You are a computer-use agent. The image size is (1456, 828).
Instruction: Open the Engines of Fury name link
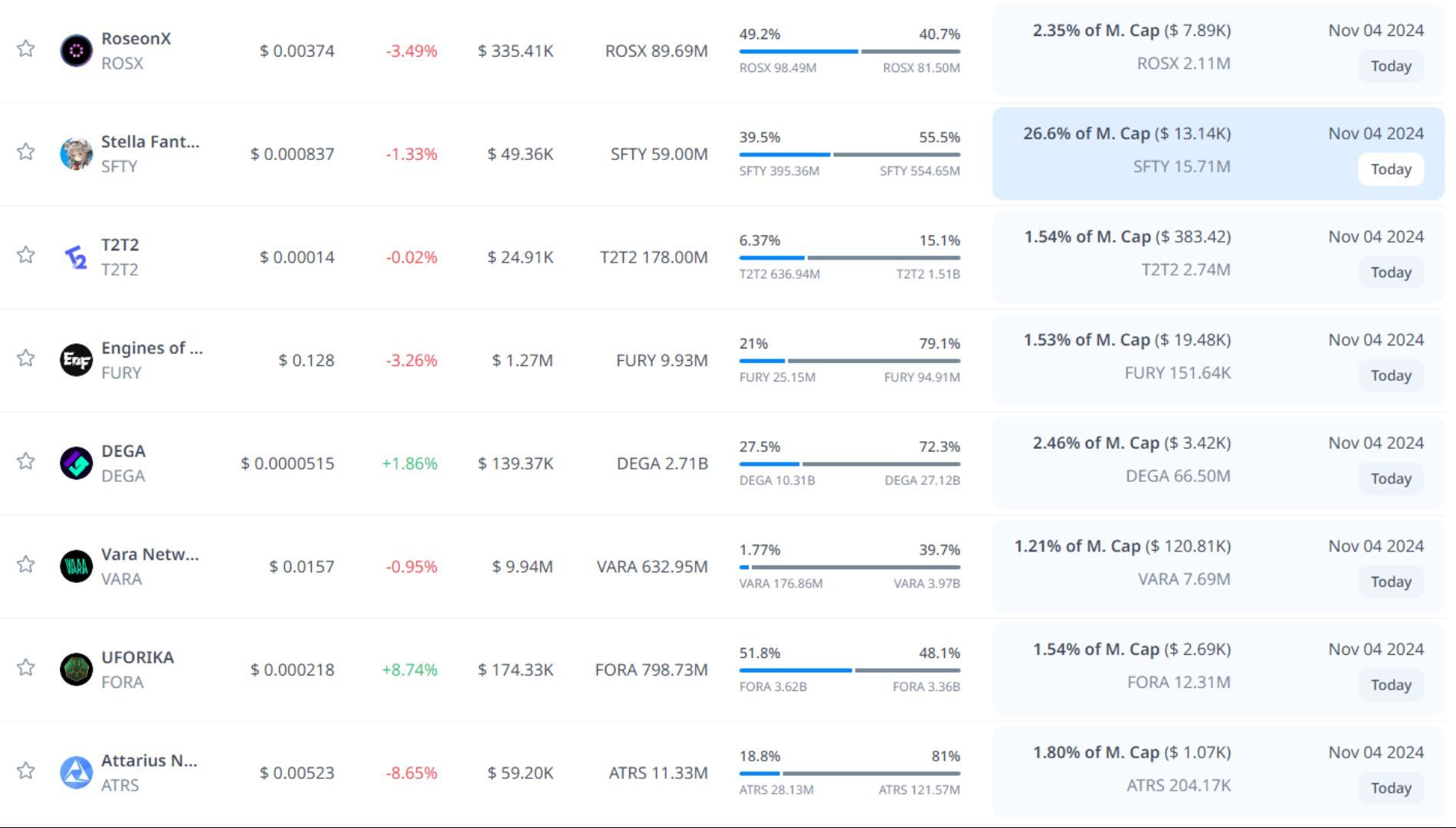click(152, 349)
